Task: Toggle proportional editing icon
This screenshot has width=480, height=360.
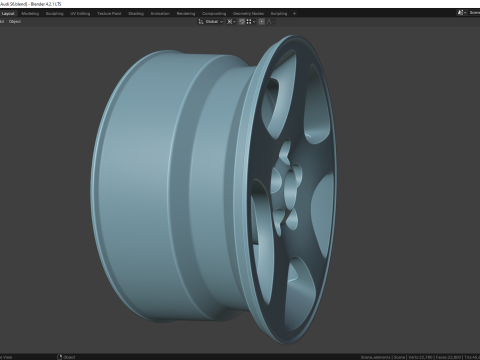Action: pyautogui.click(x=262, y=22)
